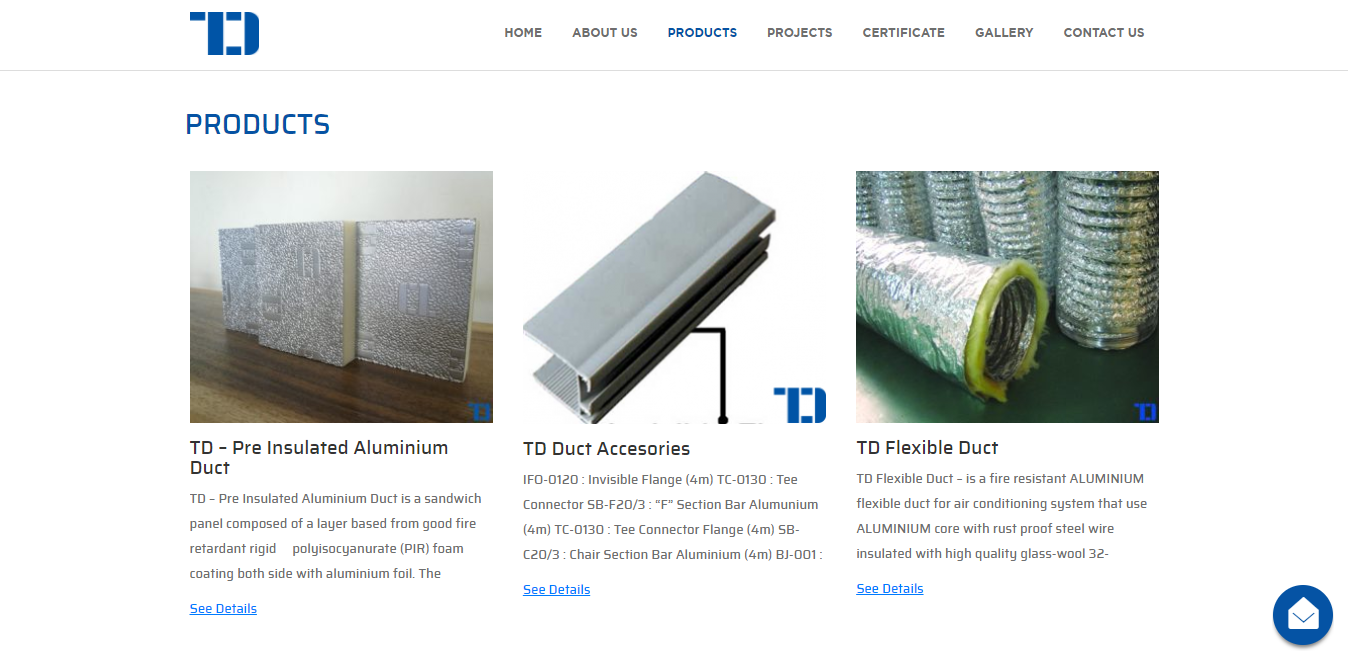This screenshot has height=659, width=1348.
Task: Open the CERTIFICATE menu link
Action: coord(903,33)
